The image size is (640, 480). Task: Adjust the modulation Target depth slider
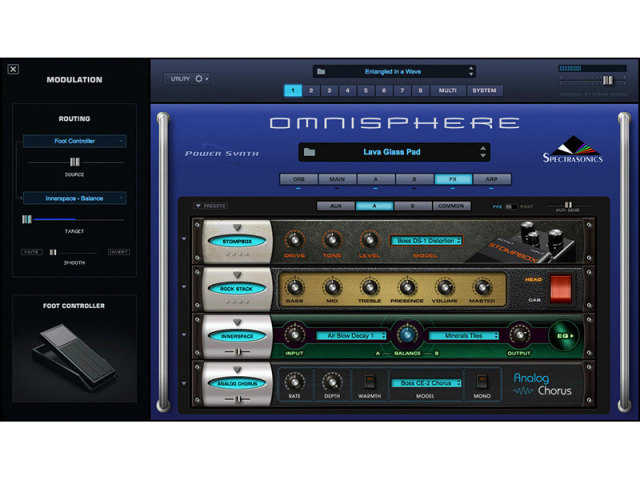pos(27,220)
